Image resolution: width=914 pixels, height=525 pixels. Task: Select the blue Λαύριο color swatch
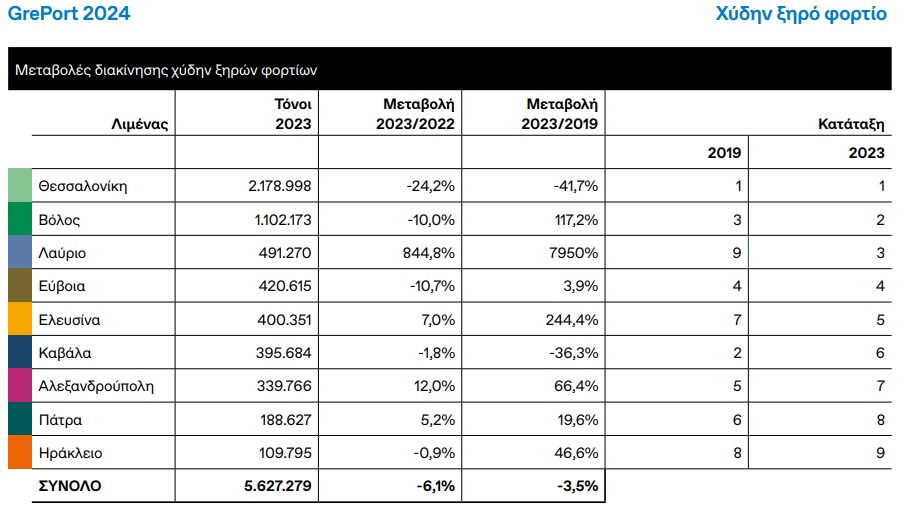pos(20,253)
